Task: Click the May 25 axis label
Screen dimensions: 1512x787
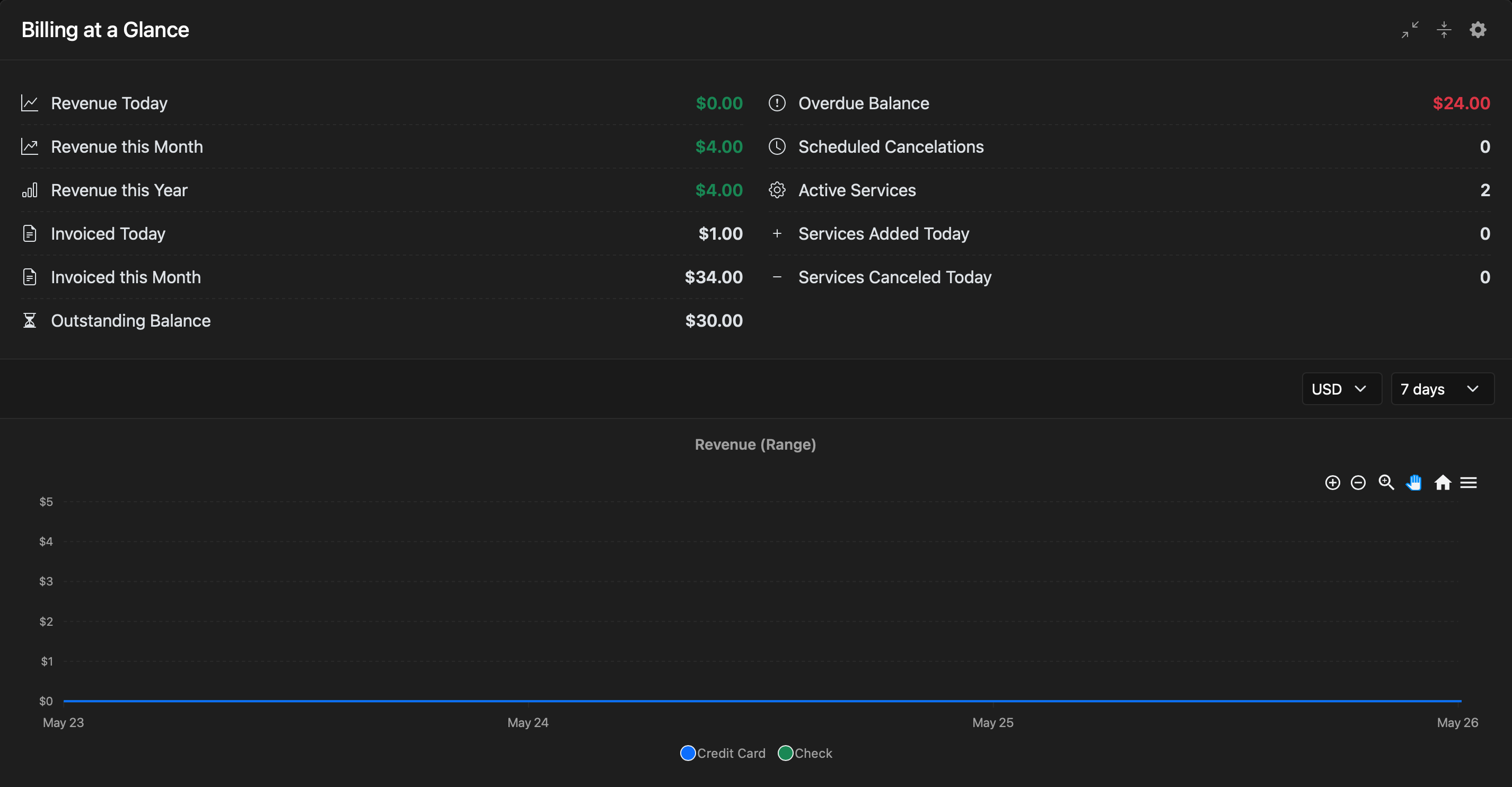Action: coord(992,723)
